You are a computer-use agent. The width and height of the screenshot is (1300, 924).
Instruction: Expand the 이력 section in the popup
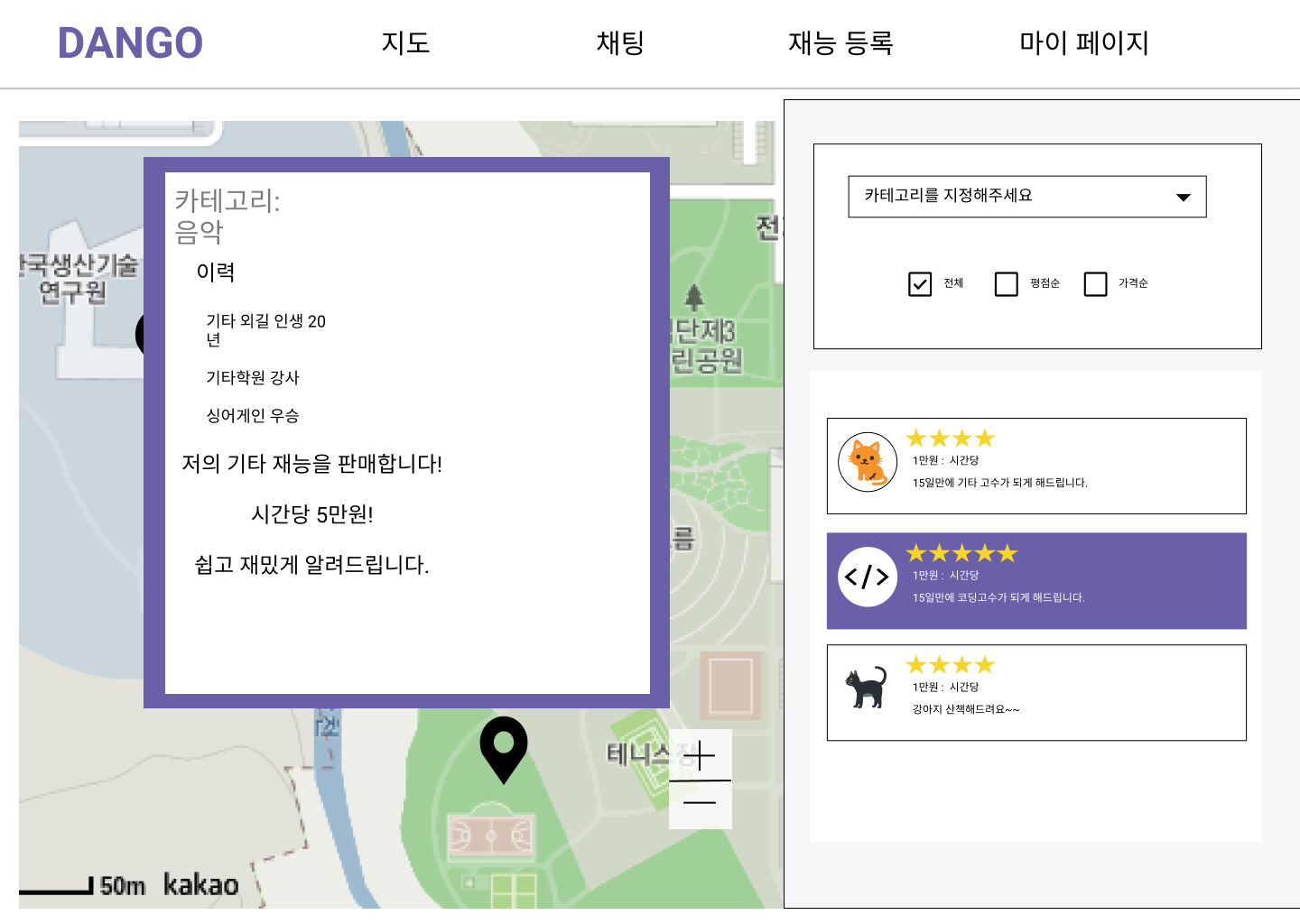(x=217, y=272)
